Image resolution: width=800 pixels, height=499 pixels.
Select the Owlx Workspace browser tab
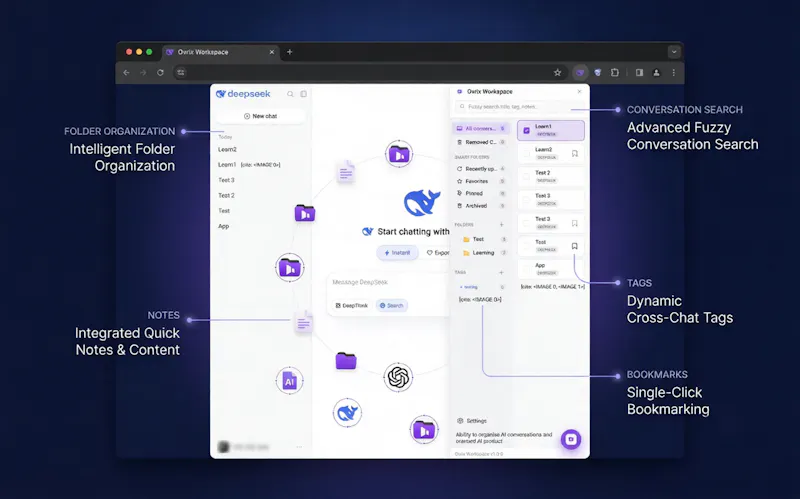[x=220, y=52]
